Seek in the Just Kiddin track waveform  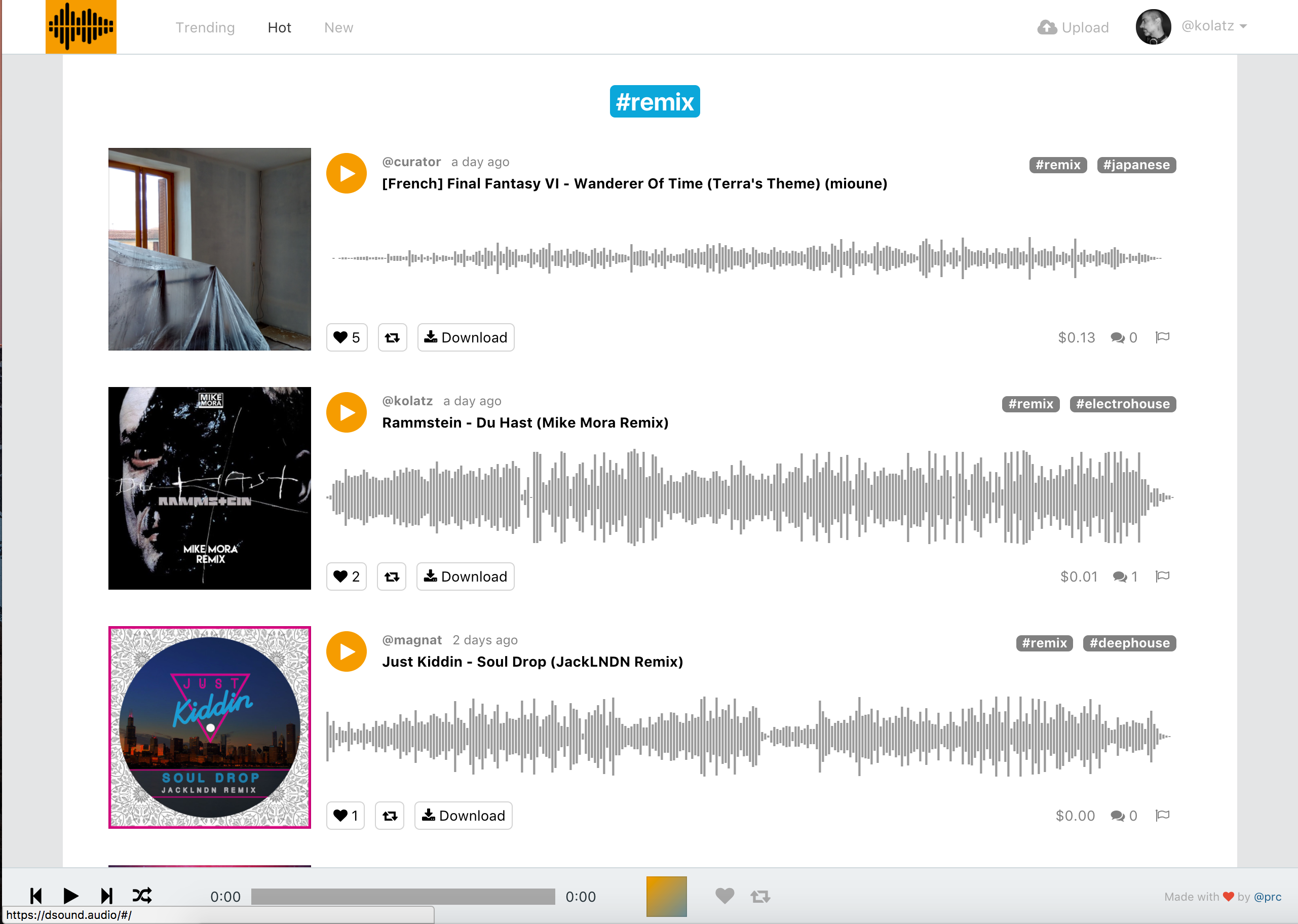[748, 736]
